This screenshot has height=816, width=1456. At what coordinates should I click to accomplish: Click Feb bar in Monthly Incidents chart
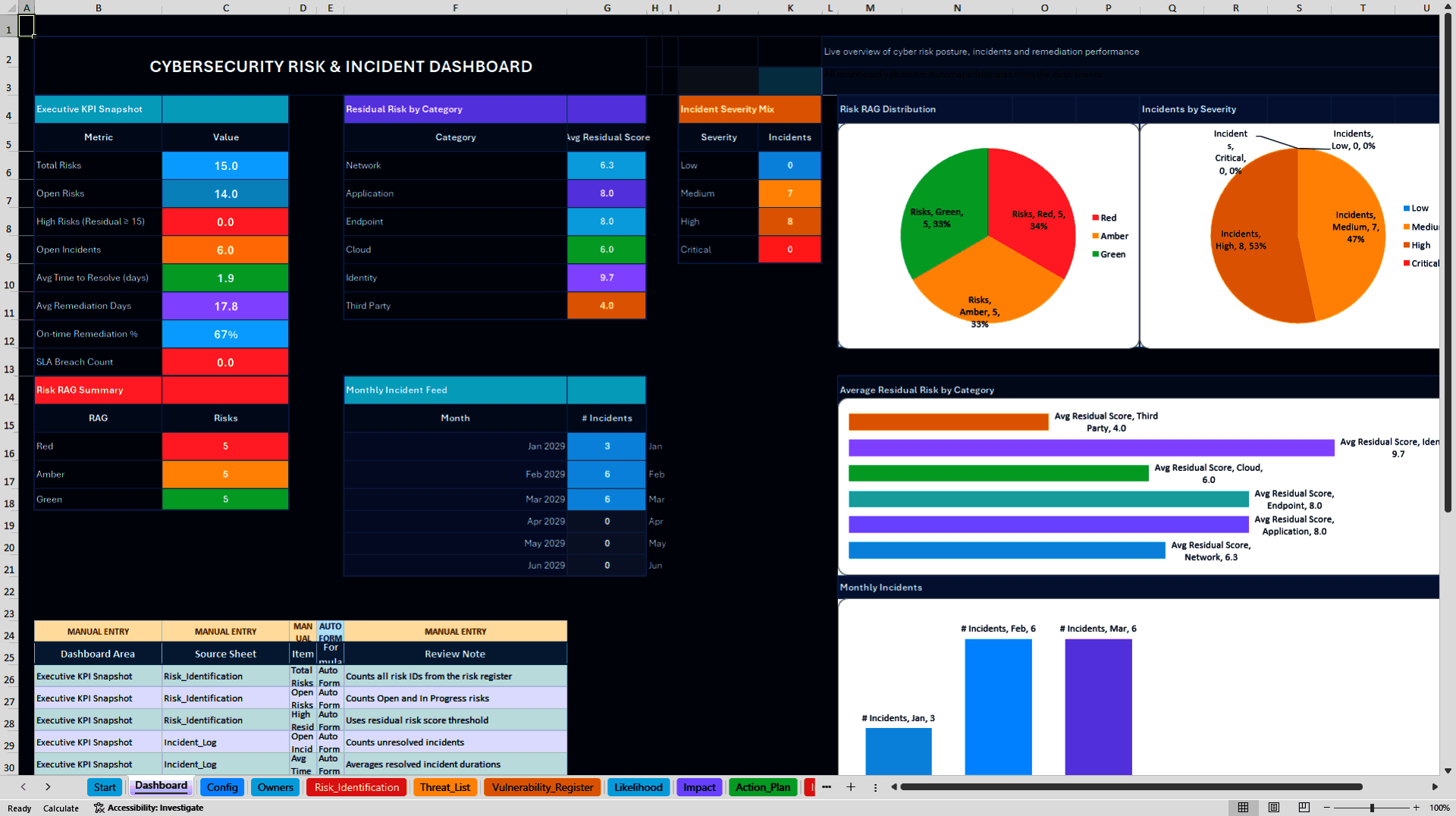[x=998, y=707]
